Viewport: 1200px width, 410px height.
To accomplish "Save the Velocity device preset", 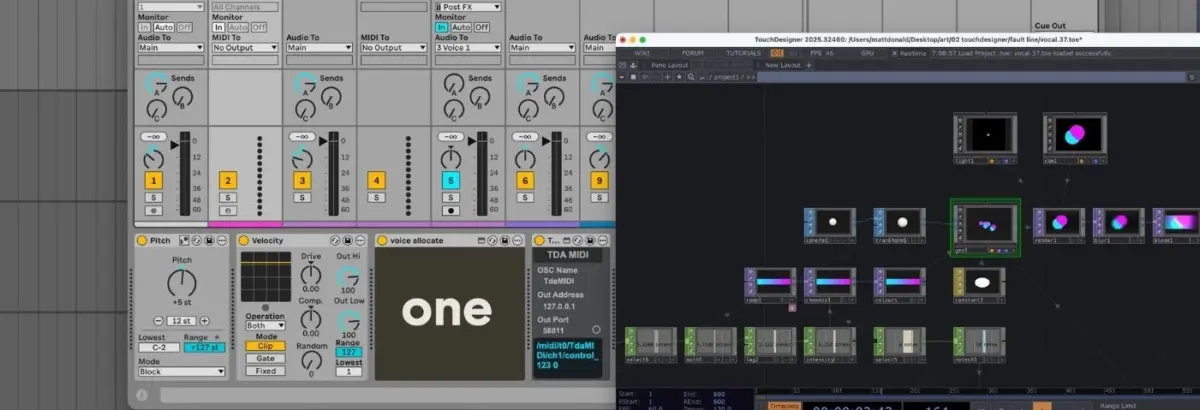I will click(x=346, y=240).
